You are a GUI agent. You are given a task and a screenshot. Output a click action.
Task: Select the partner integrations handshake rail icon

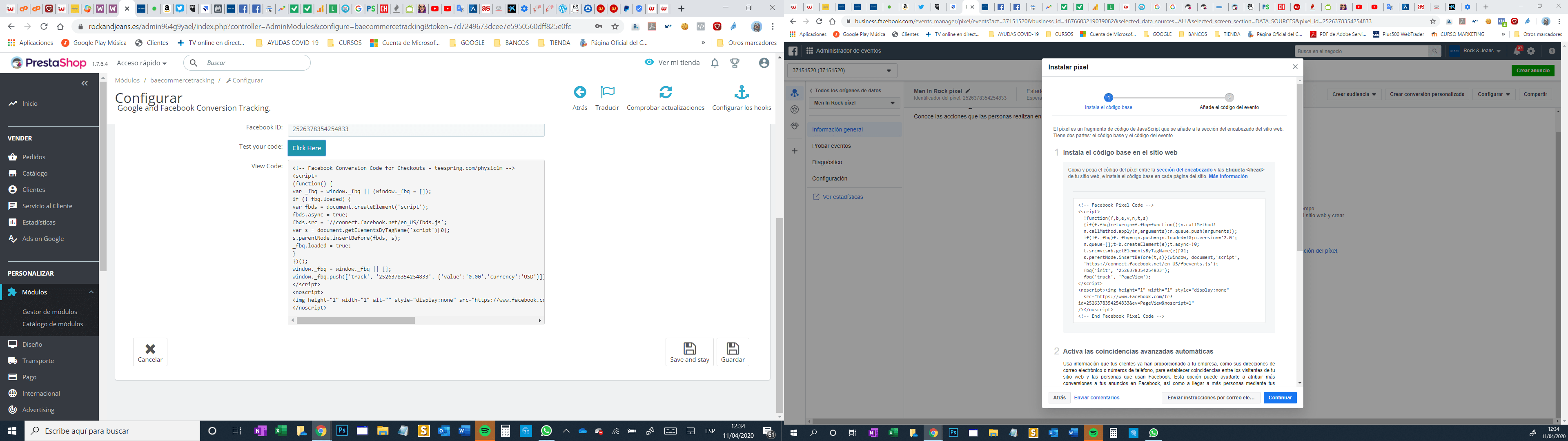[x=794, y=126]
